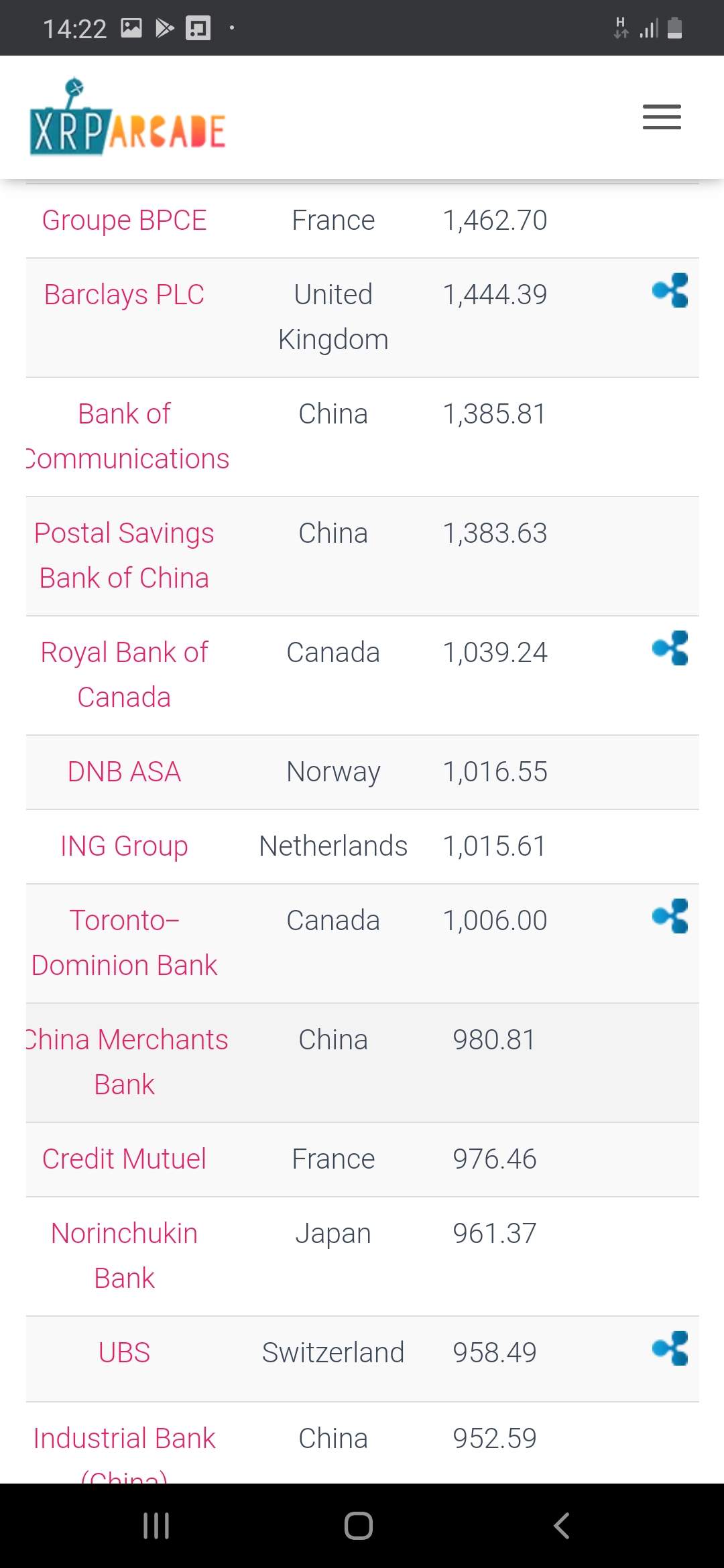Viewport: 724px width, 1568px height.
Task: Open the ING Group link
Action: click(x=124, y=846)
